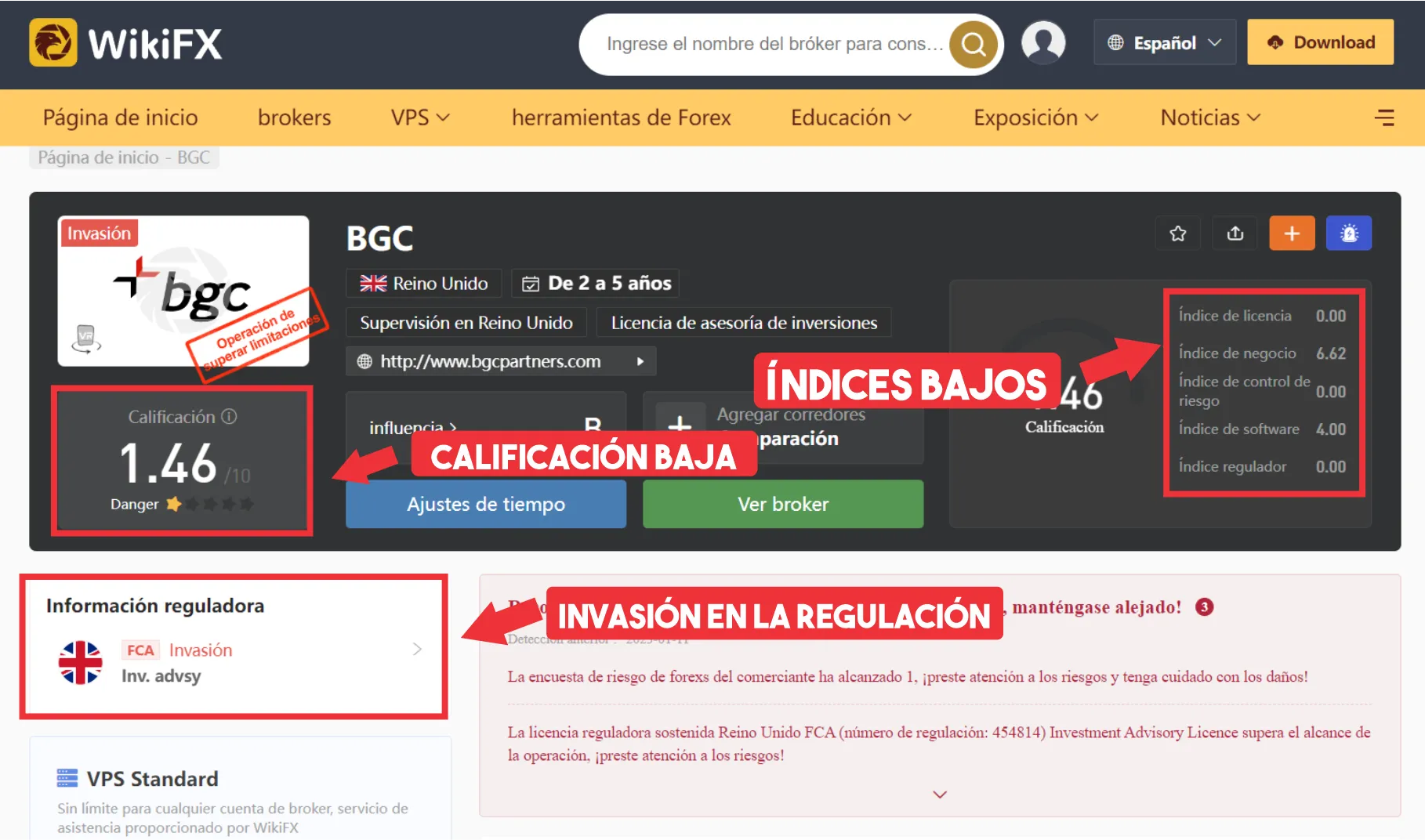Screen dimensions: 1425x840
Task: Go to Página de inicio menu
Action: click(x=120, y=118)
